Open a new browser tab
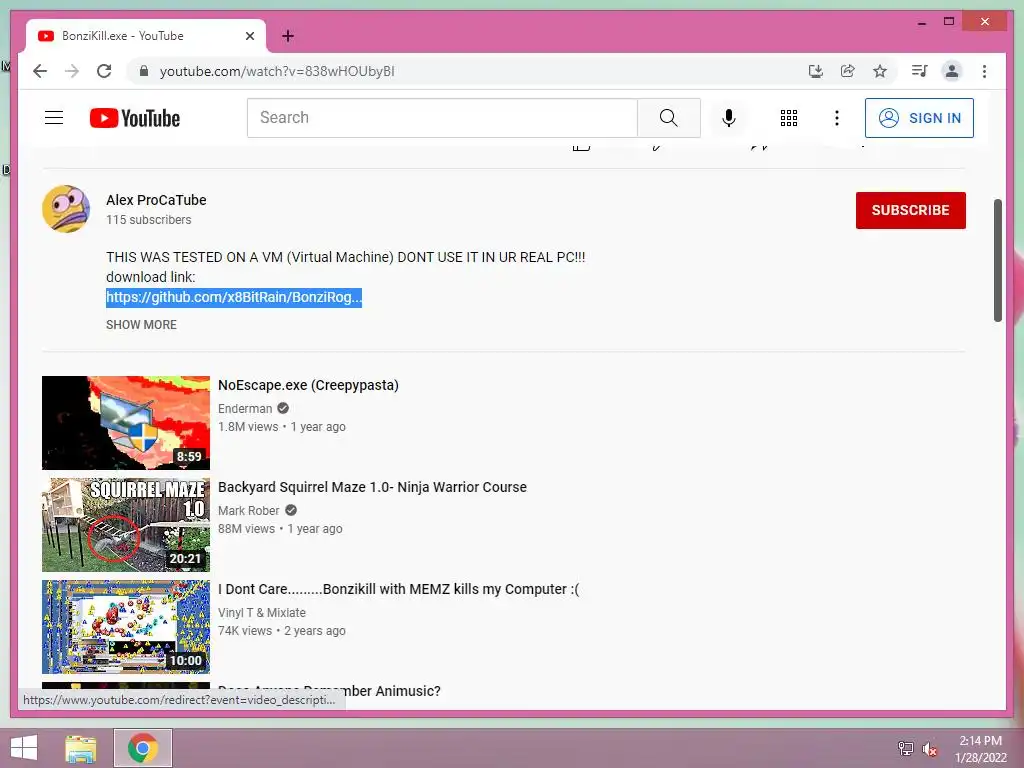 [x=287, y=36]
